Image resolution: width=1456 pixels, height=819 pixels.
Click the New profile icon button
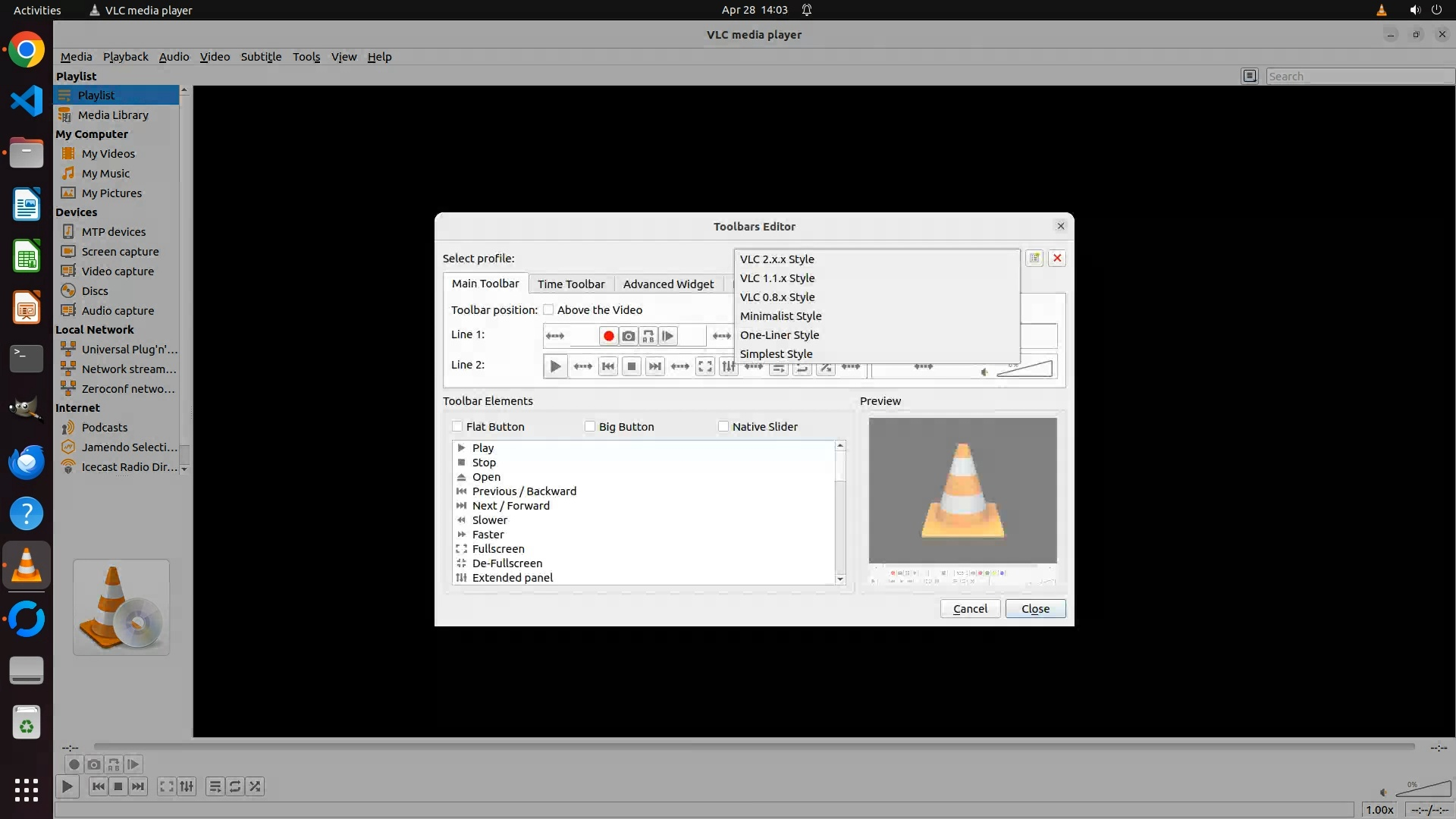click(1034, 258)
